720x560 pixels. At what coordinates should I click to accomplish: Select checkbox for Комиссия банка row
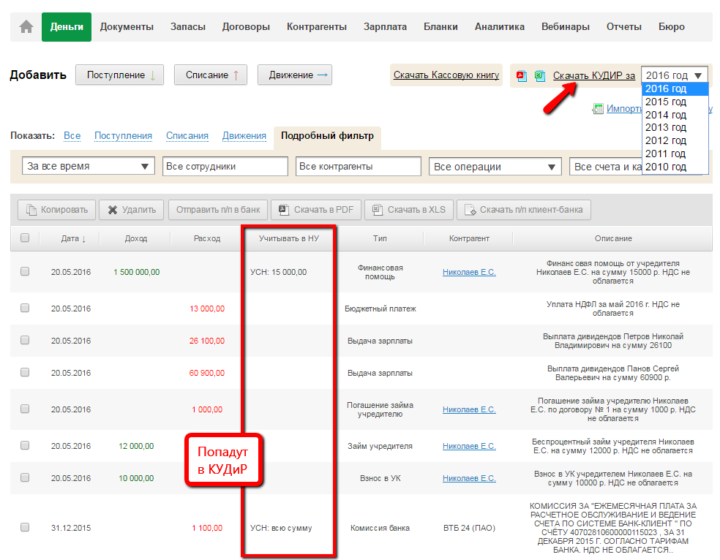(x=25, y=527)
